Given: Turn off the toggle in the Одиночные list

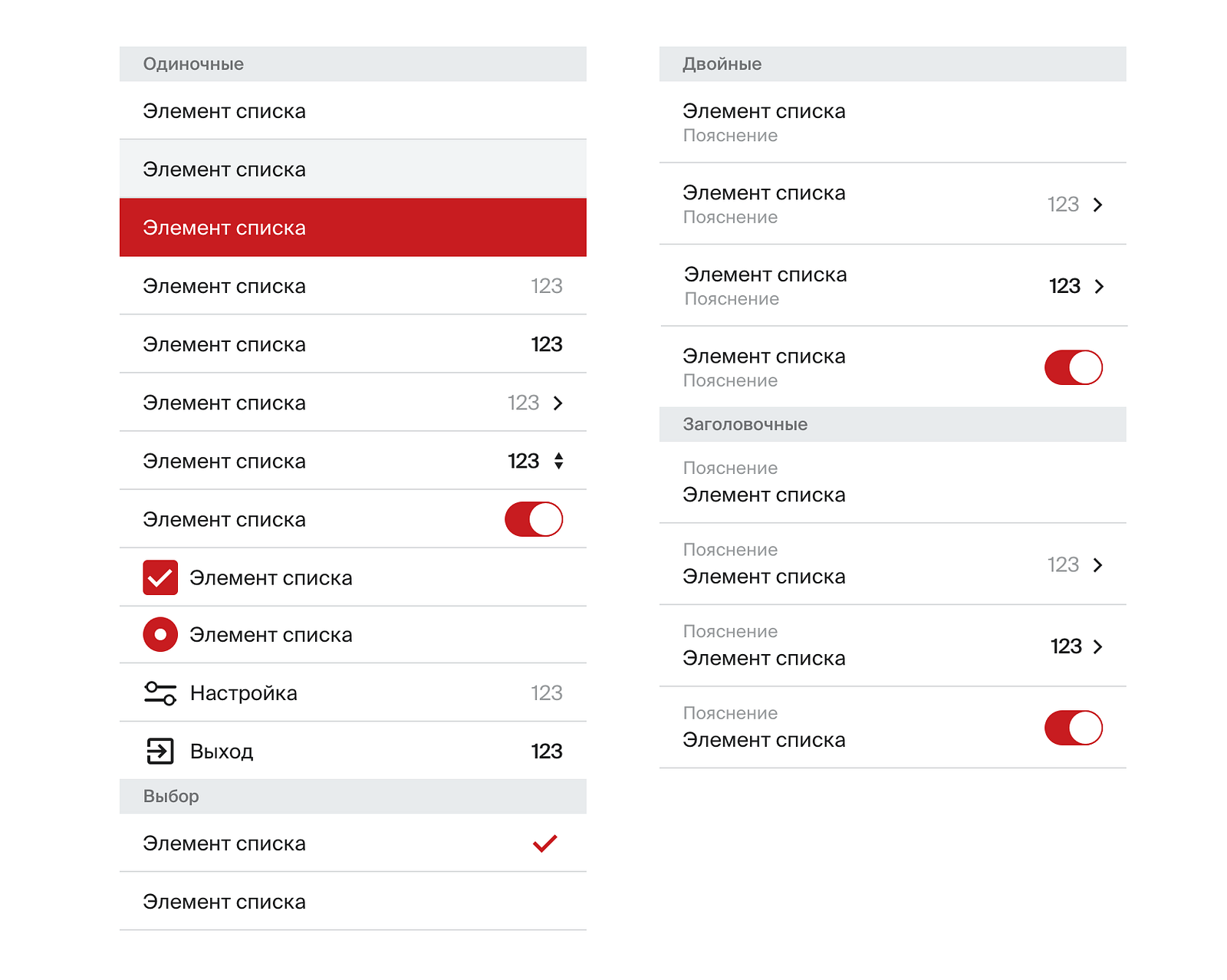Looking at the screenshot, I should (x=534, y=519).
